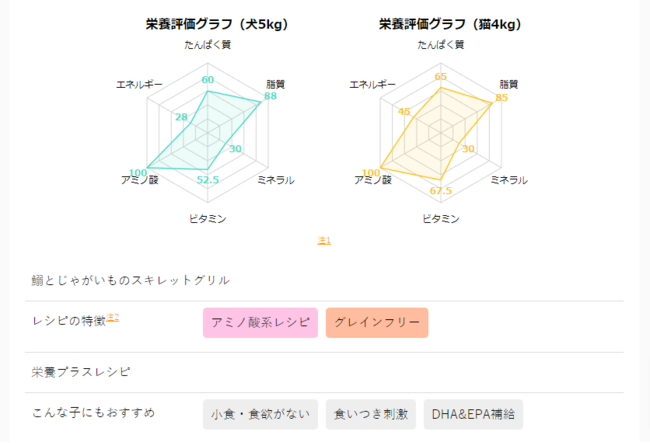Click the dog chart's アミノ酸 value 100
This screenshot has height=443, width=650.
coord(138,172)
